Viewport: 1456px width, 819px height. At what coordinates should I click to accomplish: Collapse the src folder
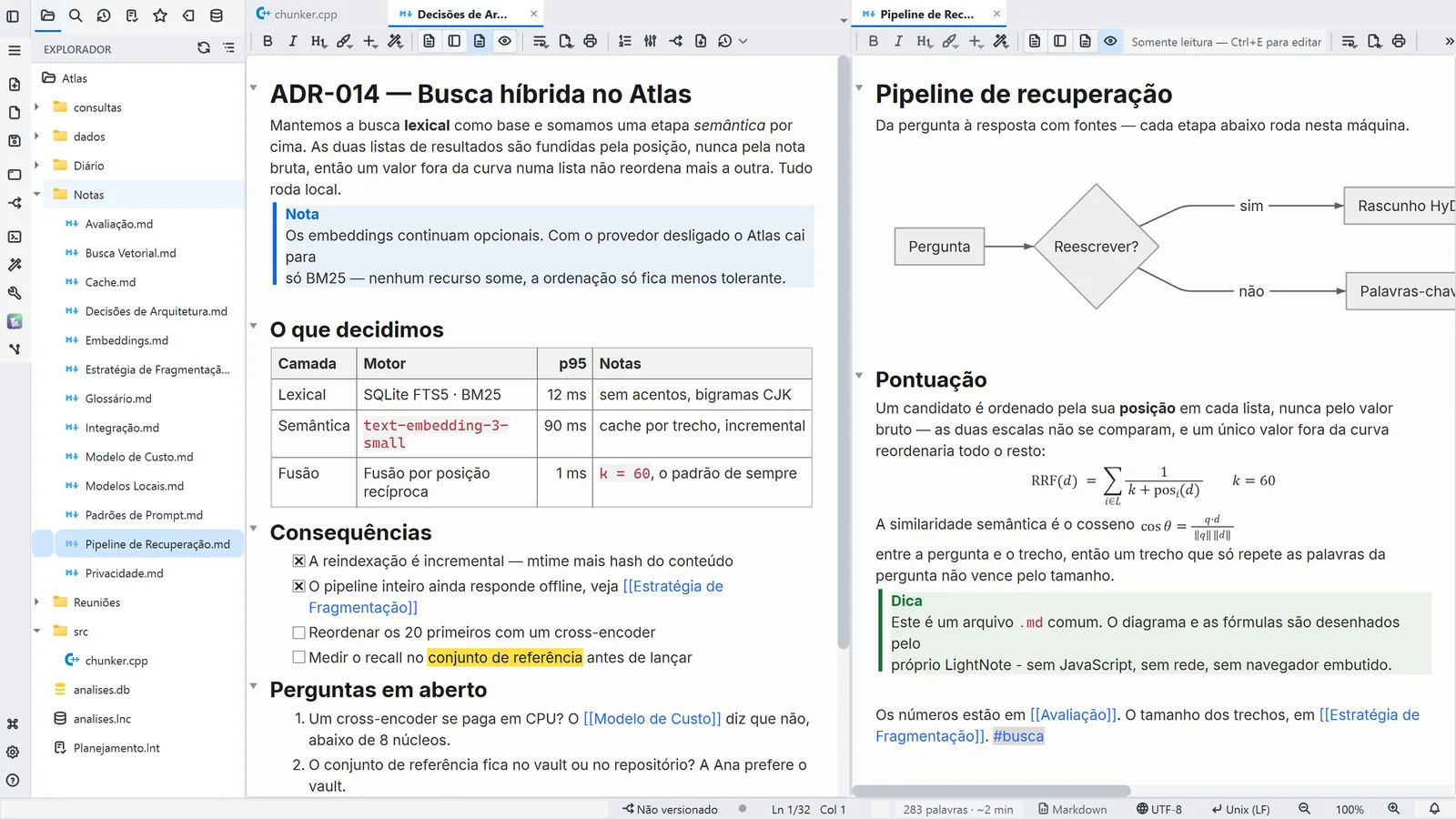36,632
